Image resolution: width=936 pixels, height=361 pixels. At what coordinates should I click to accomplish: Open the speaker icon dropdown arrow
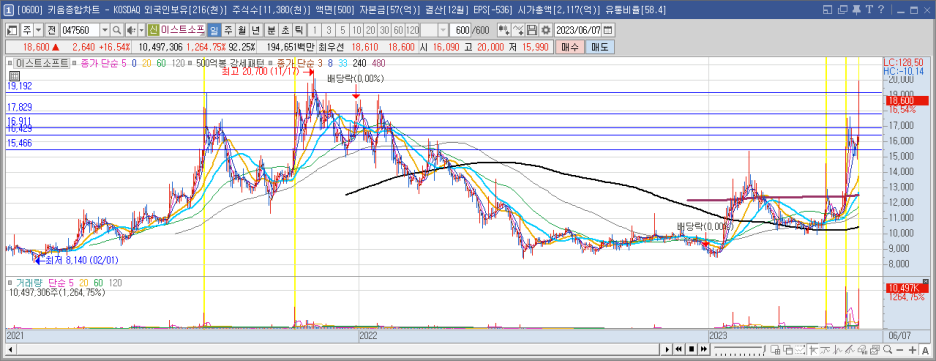click(141, 30)
